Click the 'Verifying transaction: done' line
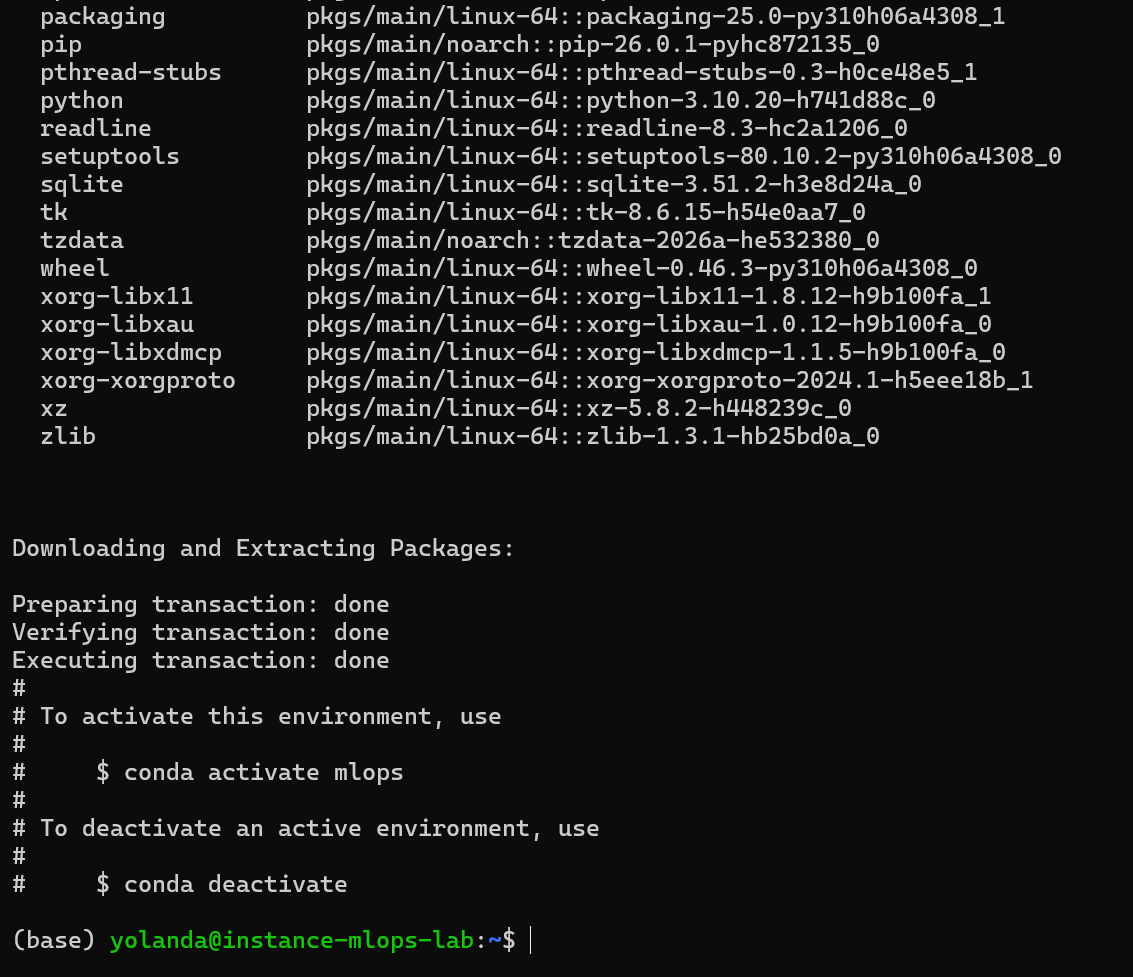 [200, 632]
